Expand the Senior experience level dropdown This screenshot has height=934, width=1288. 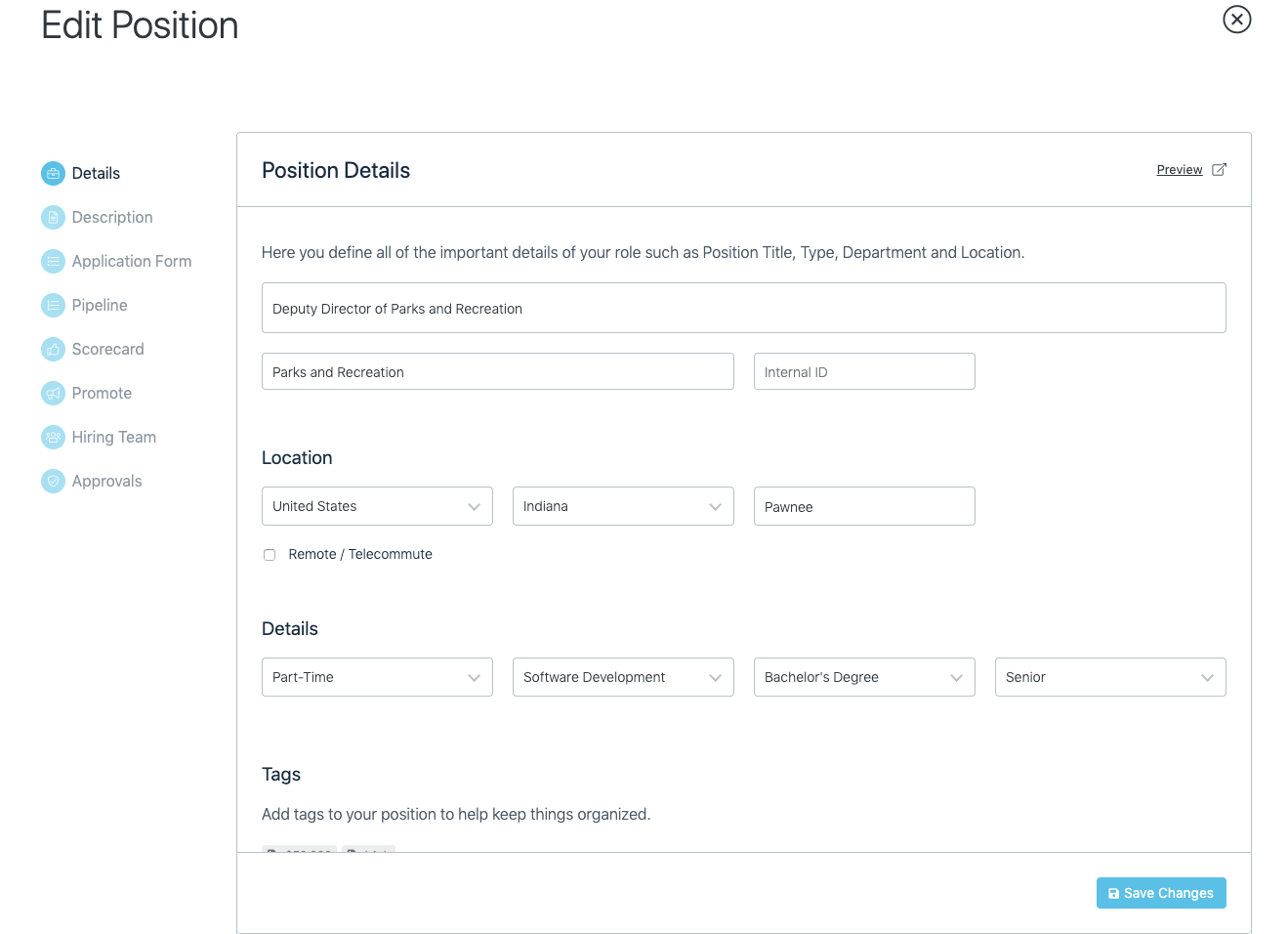(x=1110, y=677)
